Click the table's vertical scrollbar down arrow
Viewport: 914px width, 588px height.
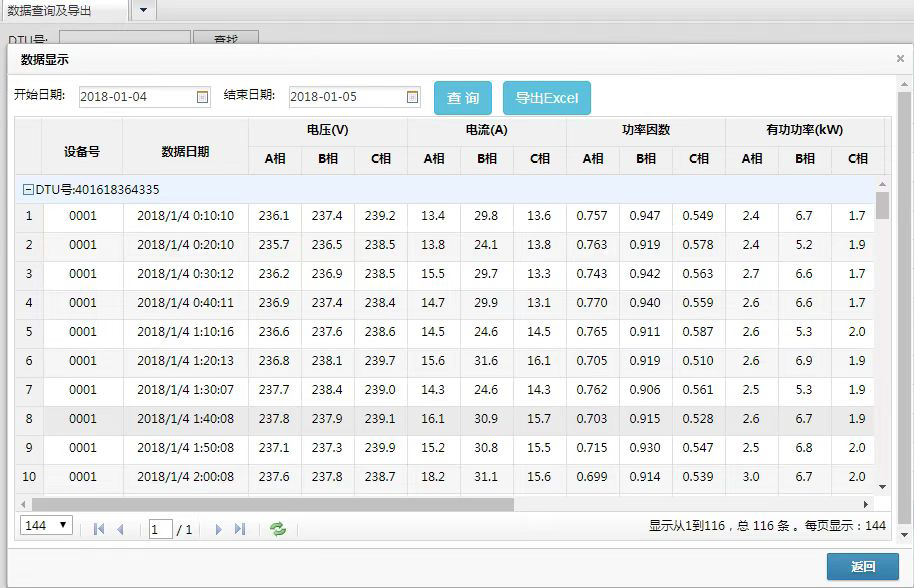[883, 490]
